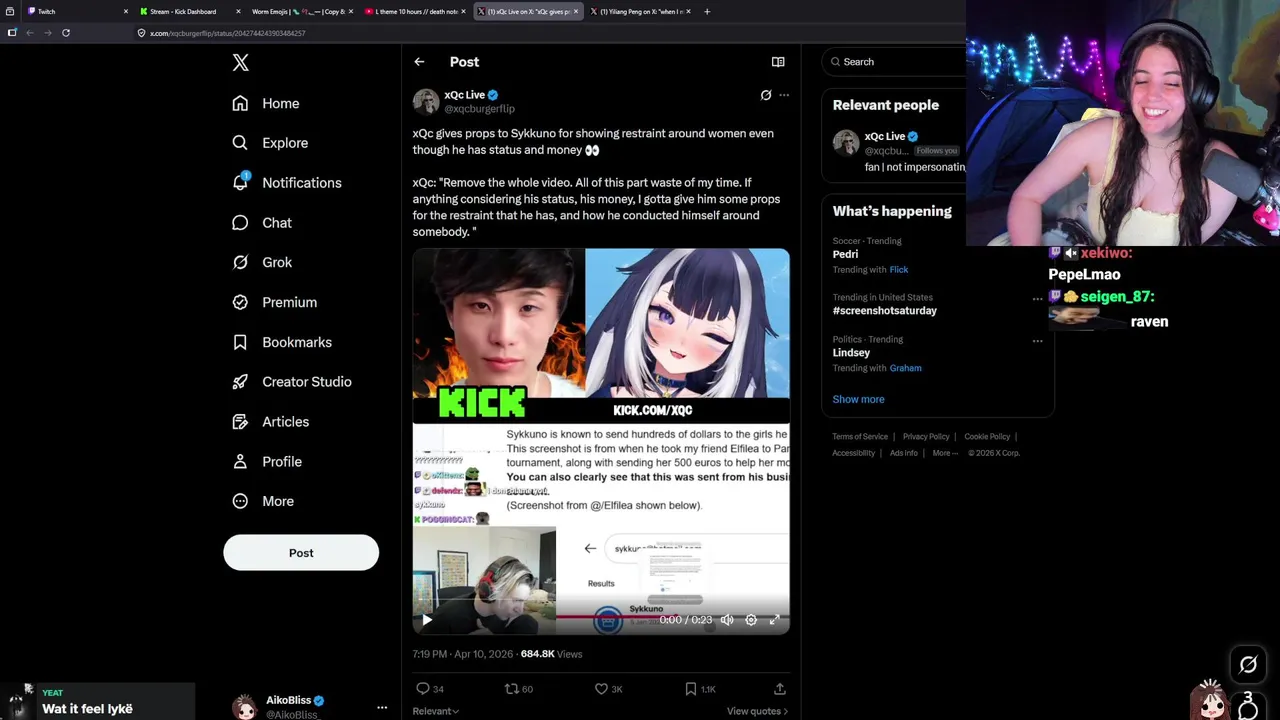Go back with the post back arrow
The image size is (1280, 720).
pyautogui.click(x=419, y=62)
